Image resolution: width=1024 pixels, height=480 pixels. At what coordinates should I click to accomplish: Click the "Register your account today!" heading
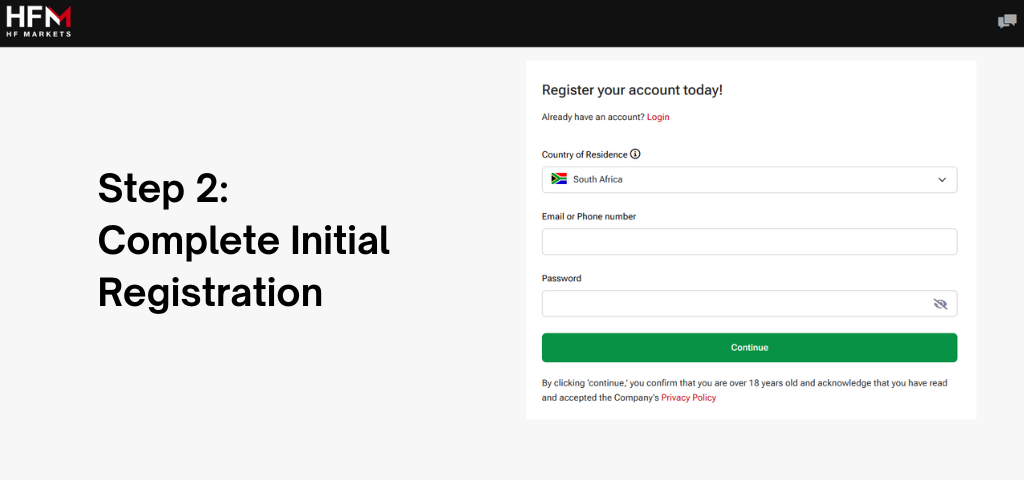631,90
